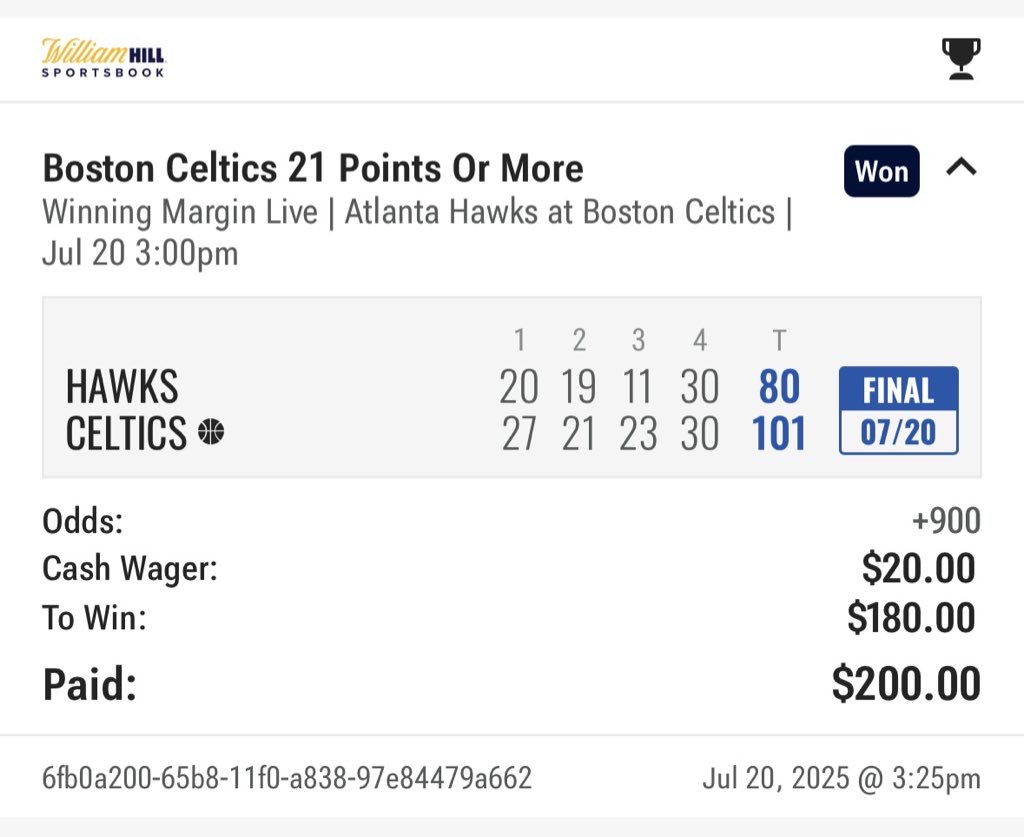
Task: Click the Jul 20, 2025 timestamp
Action: pos(841,778)
